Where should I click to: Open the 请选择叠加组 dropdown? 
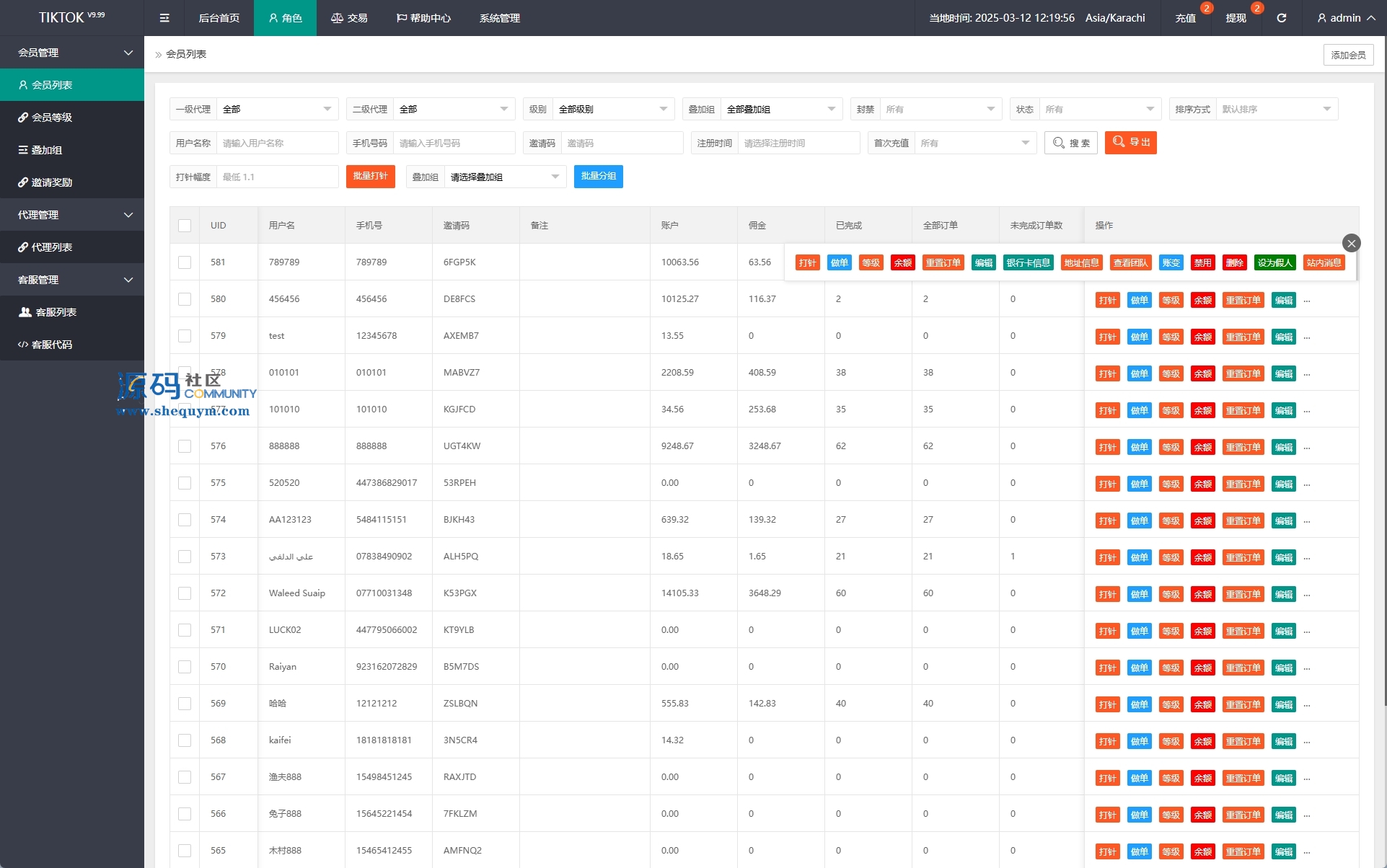[505, 177]
